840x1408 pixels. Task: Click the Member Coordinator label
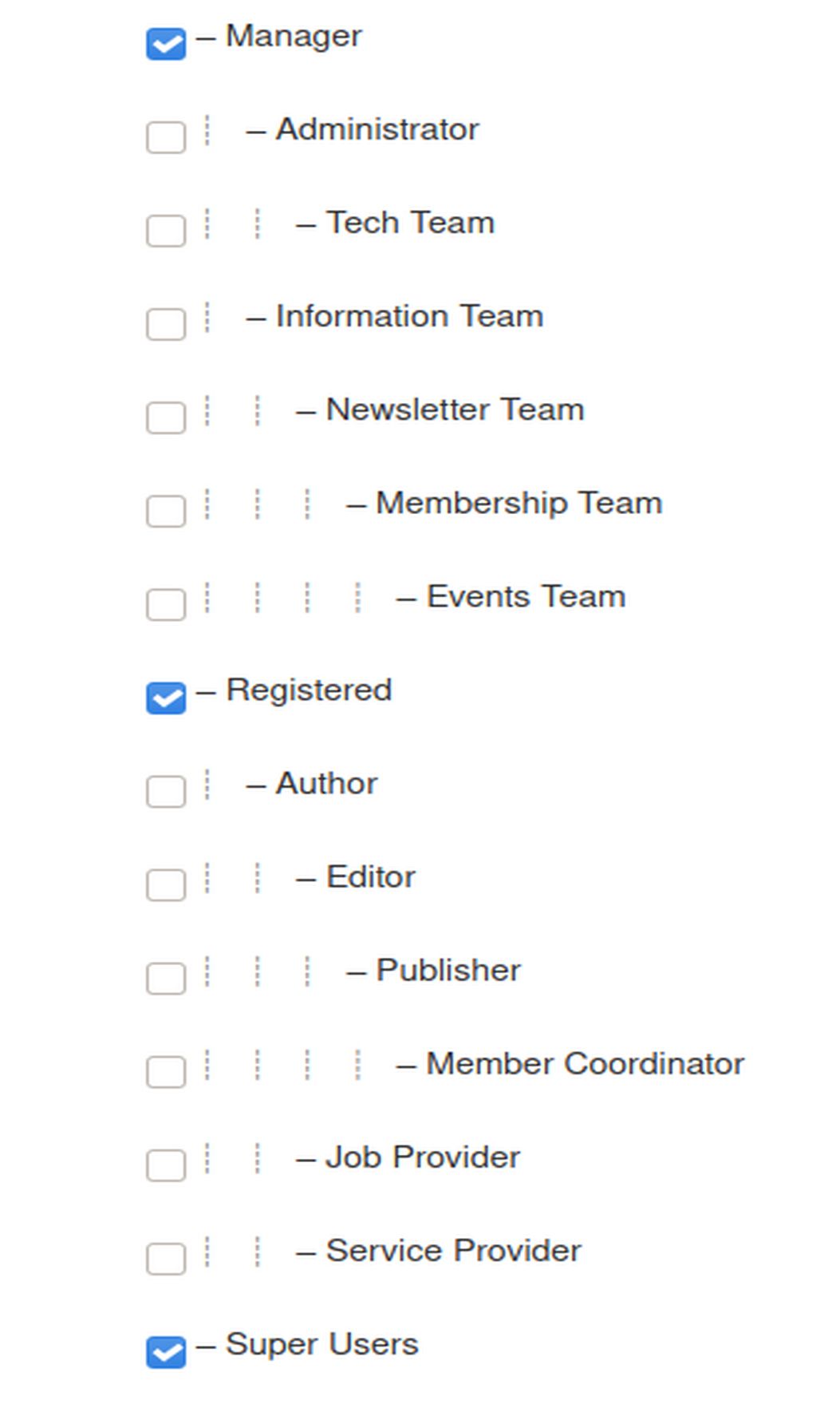click(x=585, y=1064)
